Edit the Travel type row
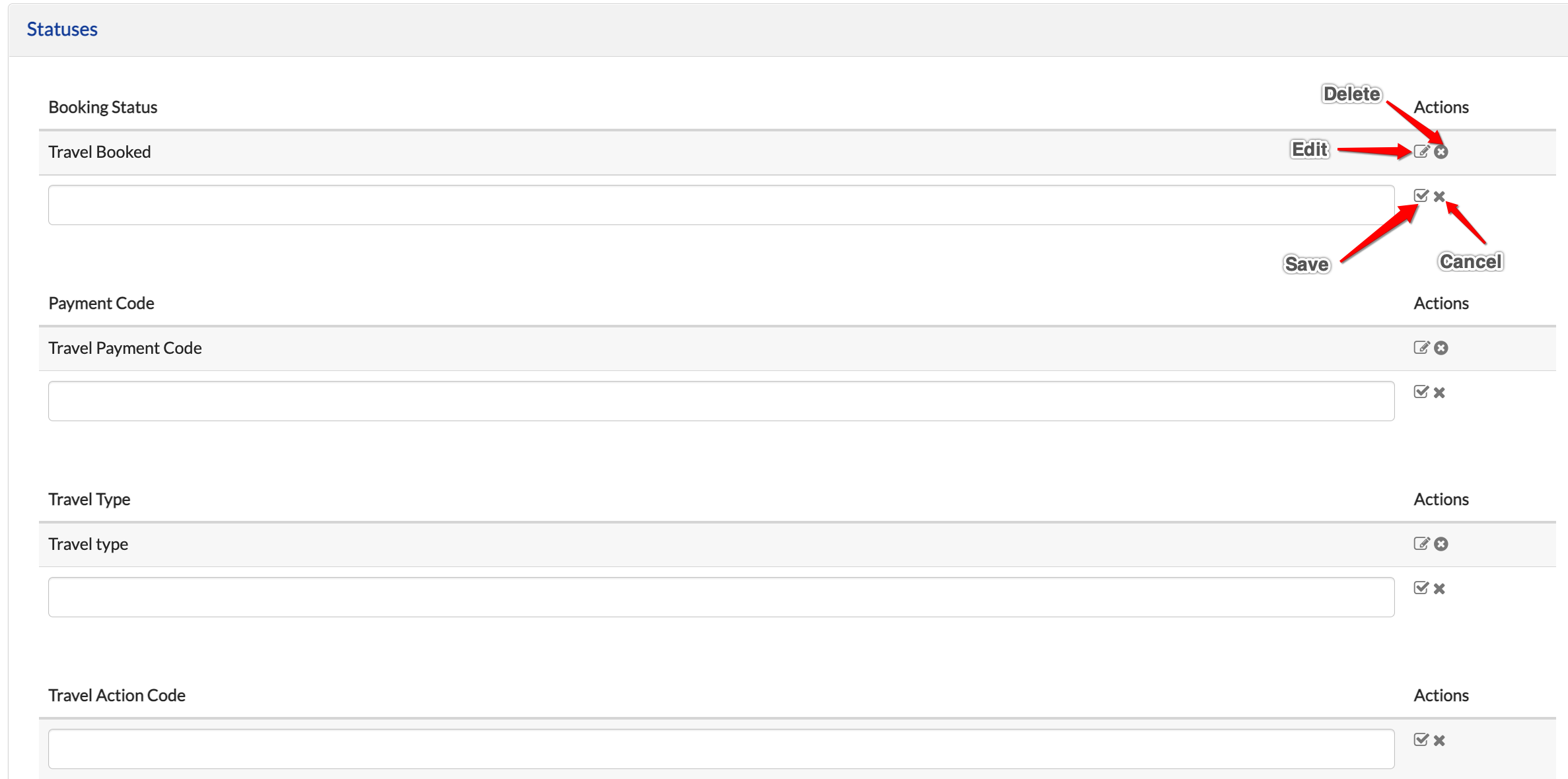1568x779 pixels. 1421,544
